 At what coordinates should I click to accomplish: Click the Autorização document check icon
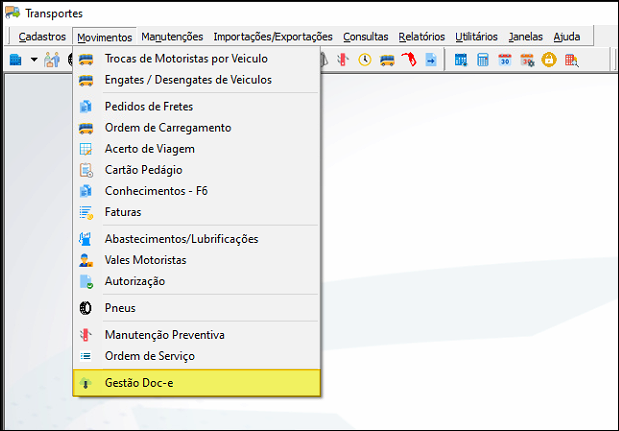[x=86, y=282]
